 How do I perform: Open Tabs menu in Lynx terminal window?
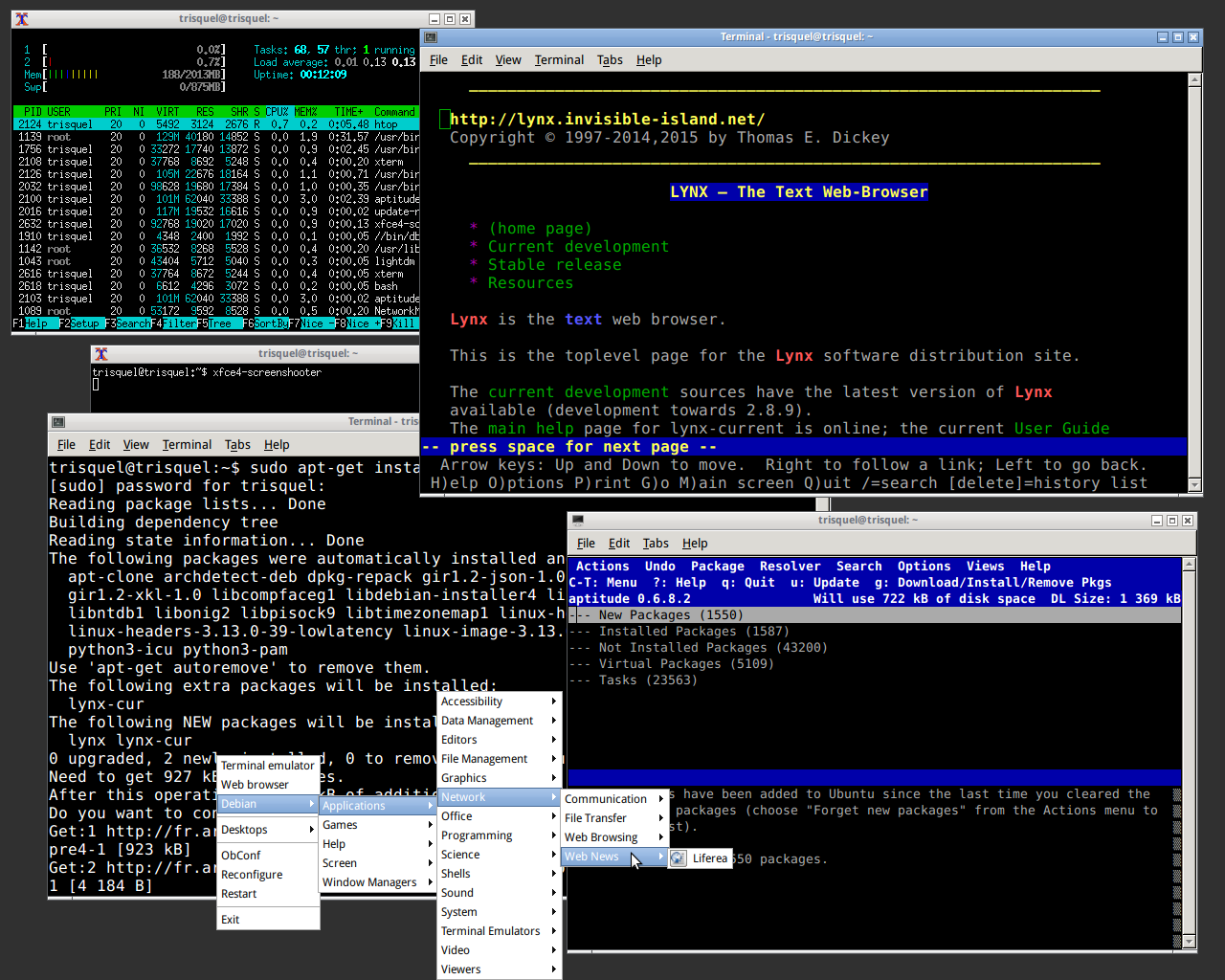pos(610,59)
